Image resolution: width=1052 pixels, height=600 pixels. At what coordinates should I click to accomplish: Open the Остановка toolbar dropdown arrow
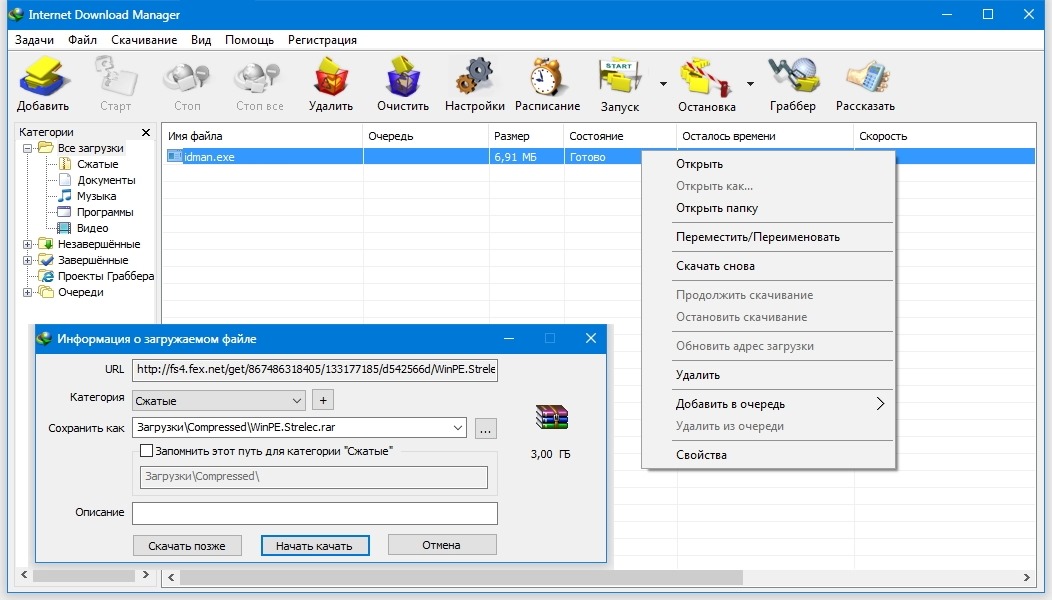point(750,85)
